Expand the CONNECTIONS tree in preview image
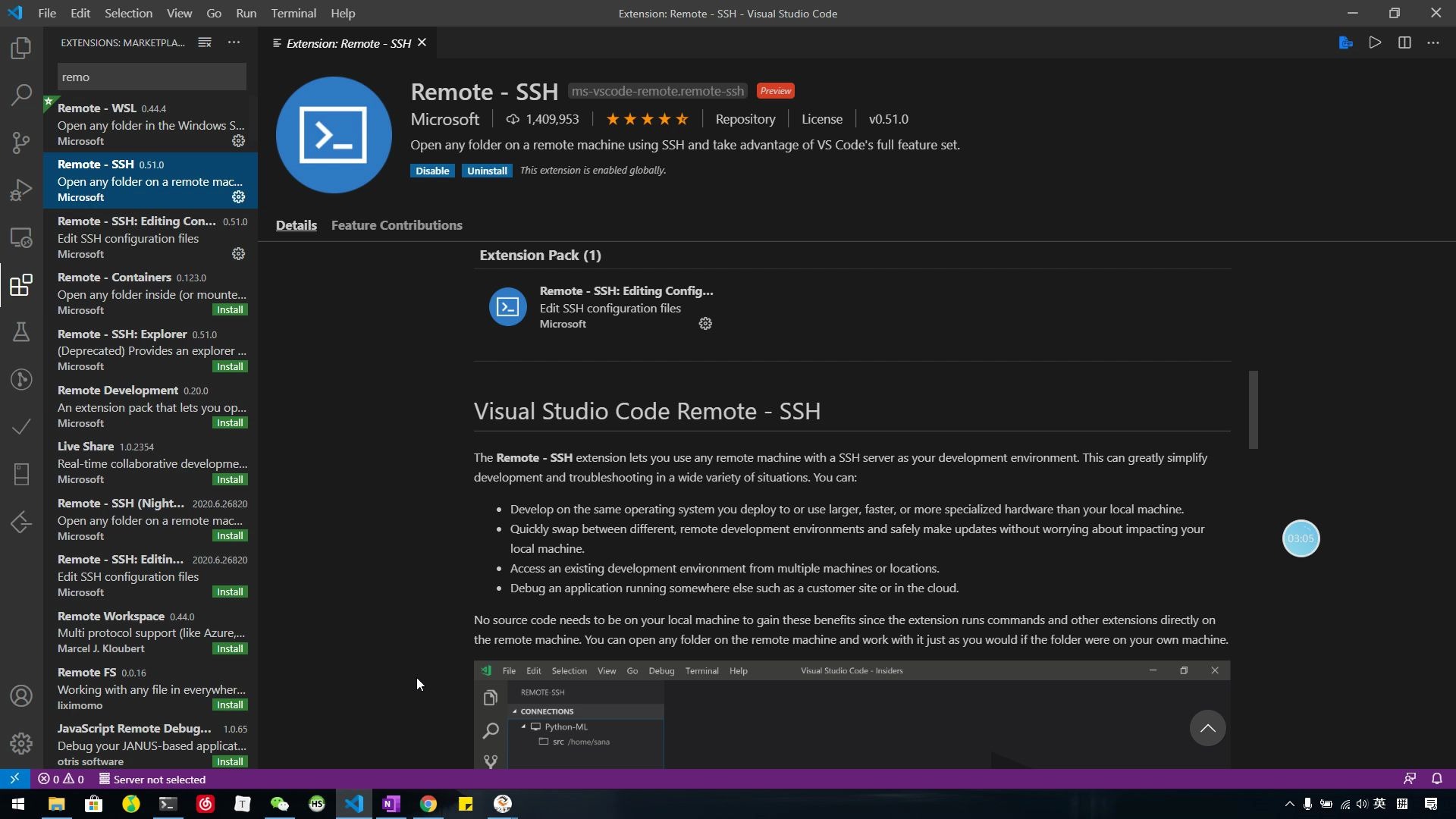1456x819 pixels. (x=517, y=711)
